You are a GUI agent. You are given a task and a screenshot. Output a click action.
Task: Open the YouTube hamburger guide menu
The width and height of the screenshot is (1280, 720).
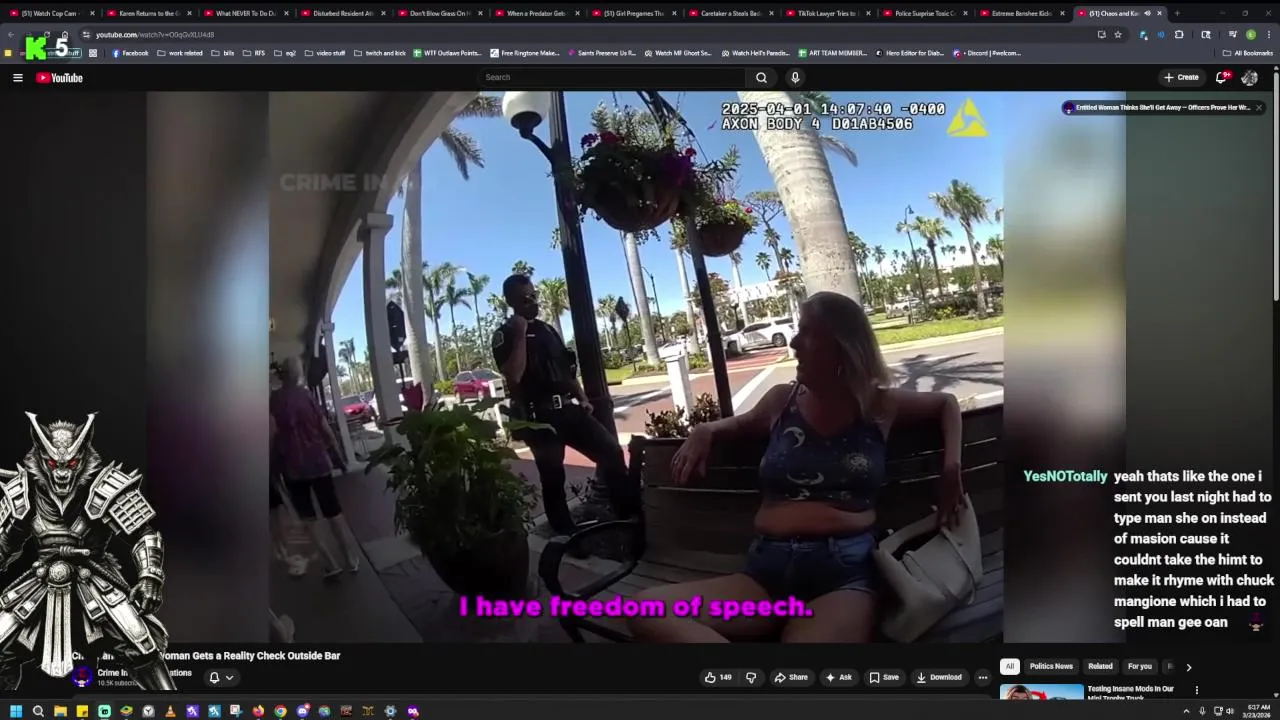(17, 77)
